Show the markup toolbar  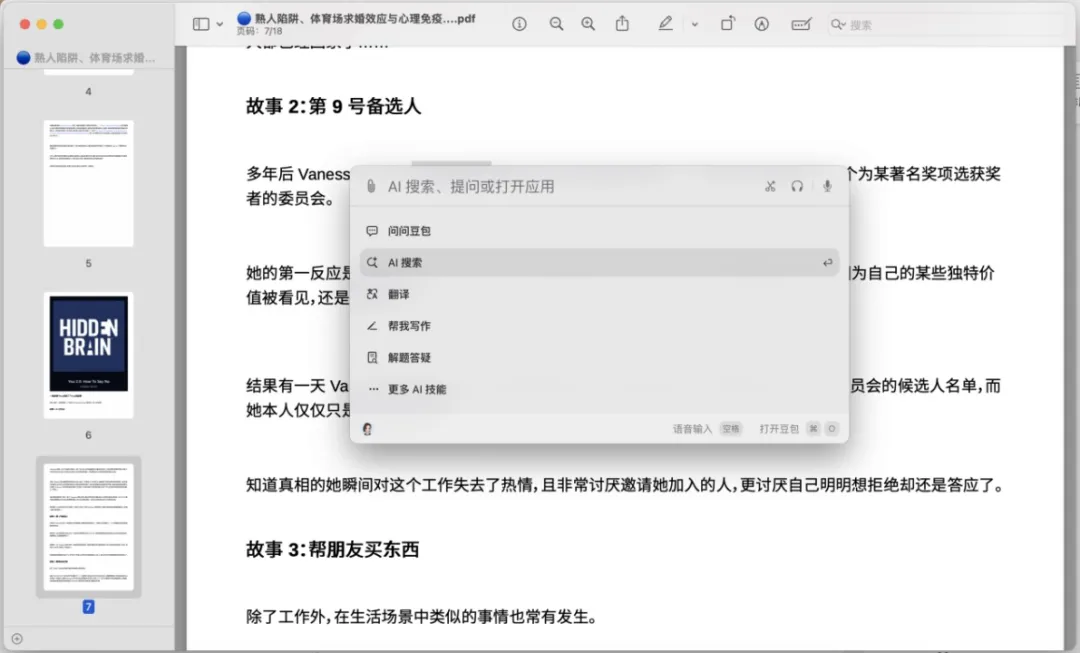tap(762, 24)
